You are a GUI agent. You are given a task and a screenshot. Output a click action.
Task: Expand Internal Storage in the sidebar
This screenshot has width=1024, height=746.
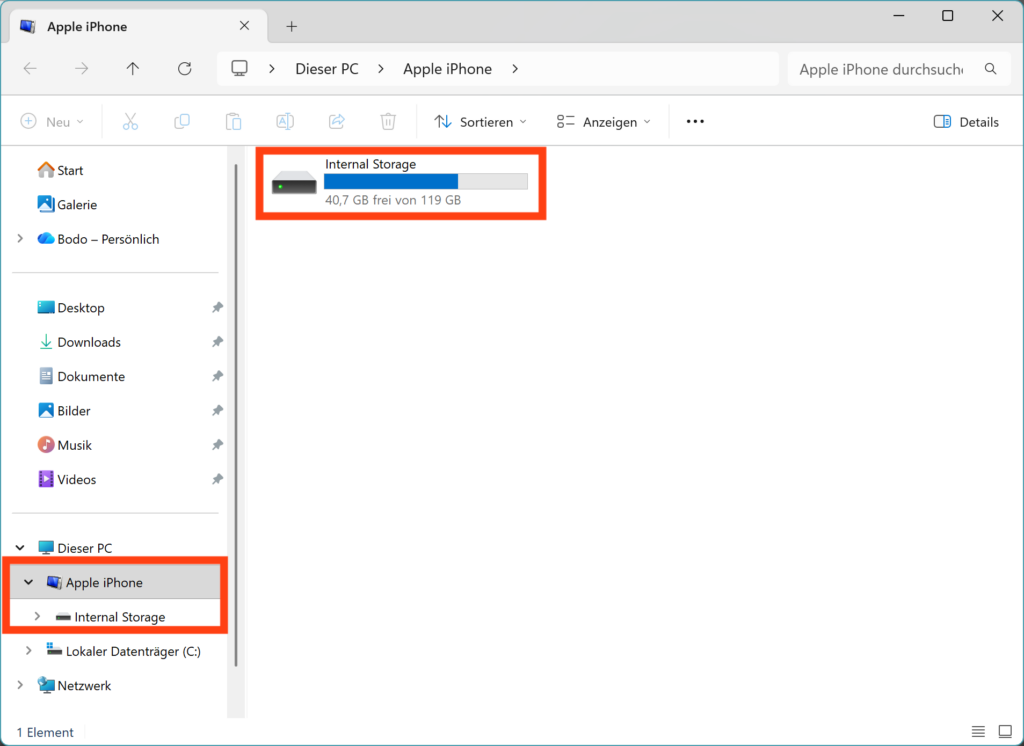(38, 617)
